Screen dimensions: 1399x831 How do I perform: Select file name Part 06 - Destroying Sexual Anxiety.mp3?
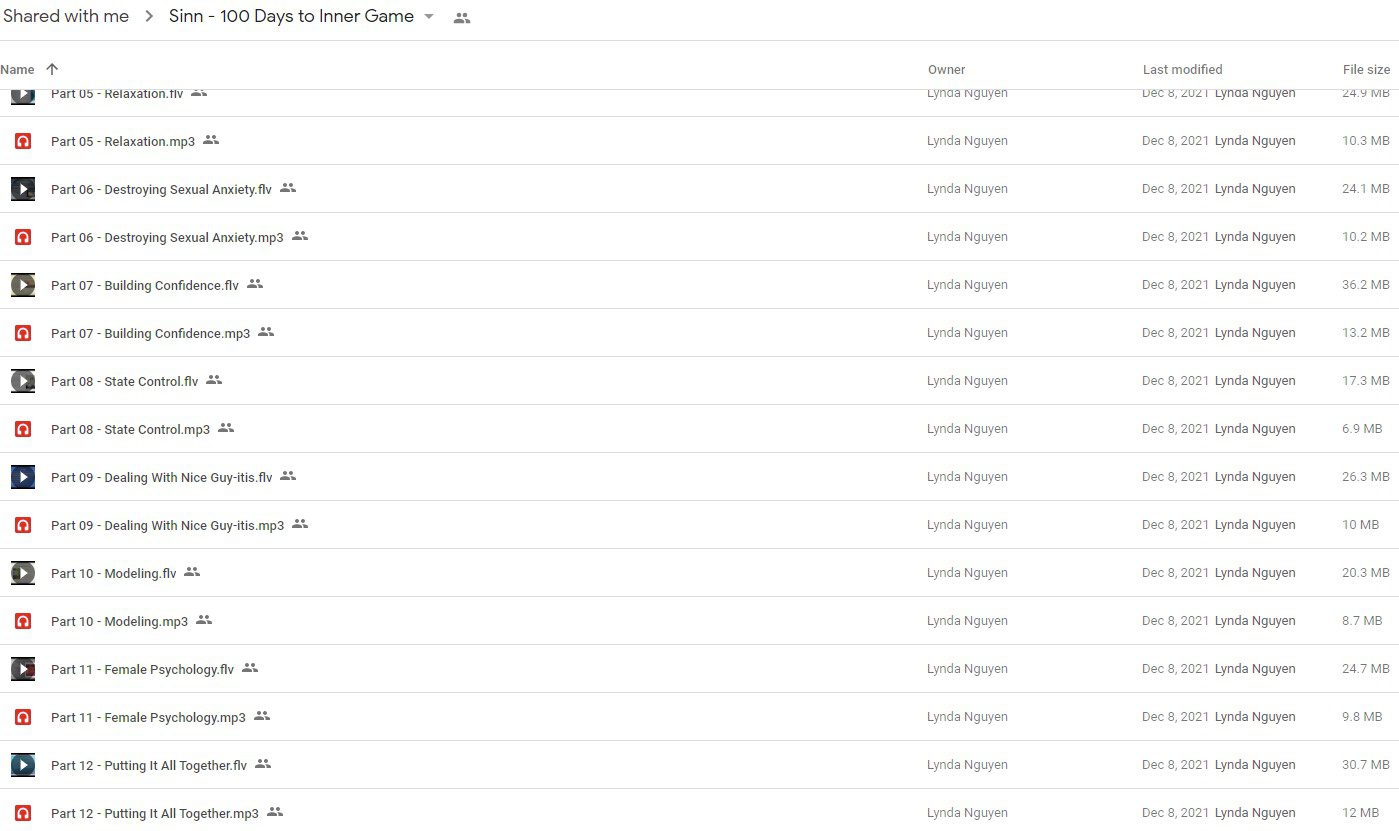[x=167, y=238]
